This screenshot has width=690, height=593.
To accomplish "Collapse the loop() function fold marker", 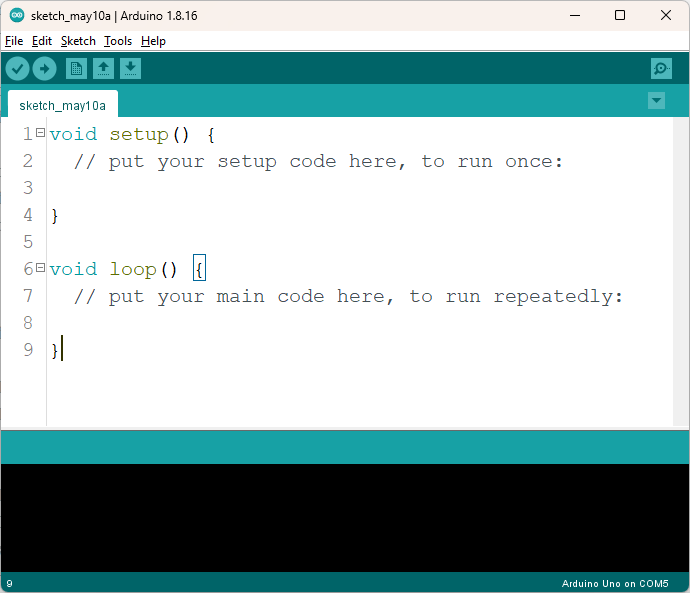I will (x=40, y=268).
